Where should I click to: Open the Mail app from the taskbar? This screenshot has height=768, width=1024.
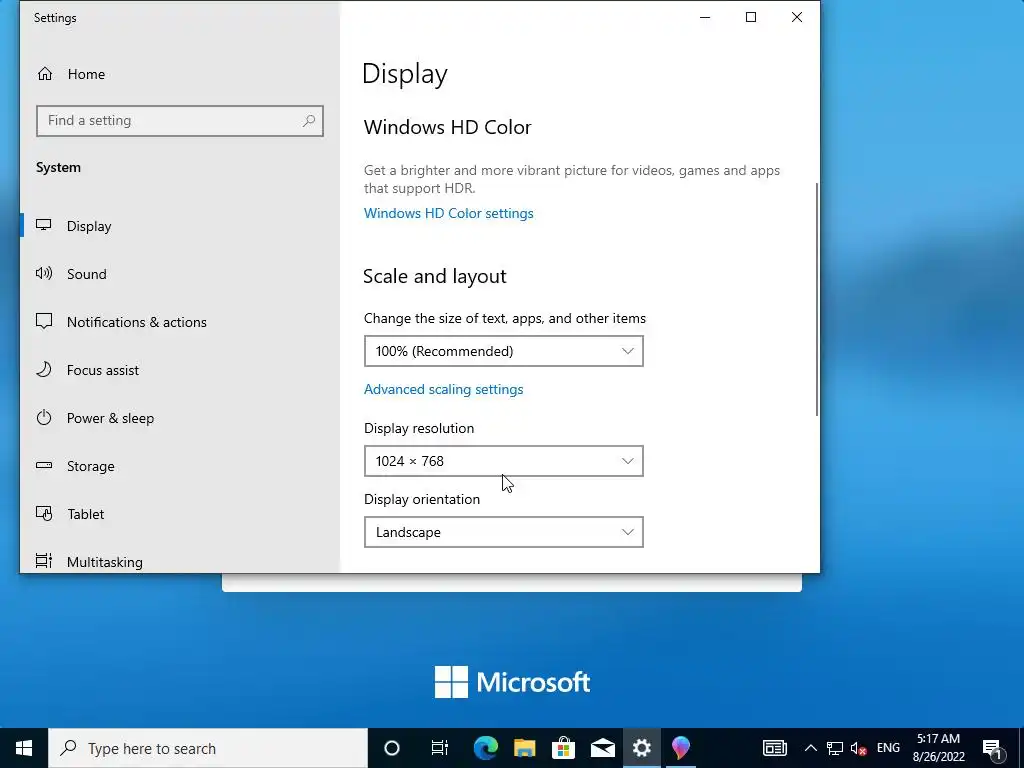(602, 748)
